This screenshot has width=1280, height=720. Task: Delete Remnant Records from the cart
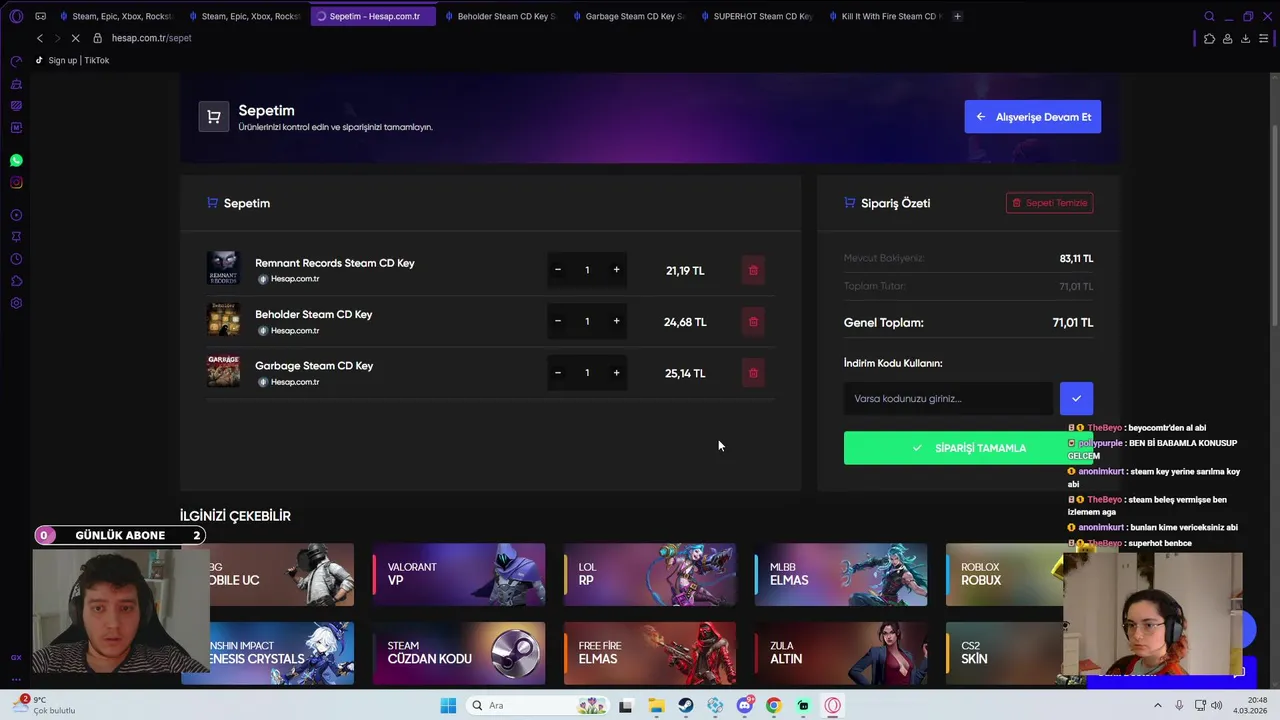click(753, 270)
